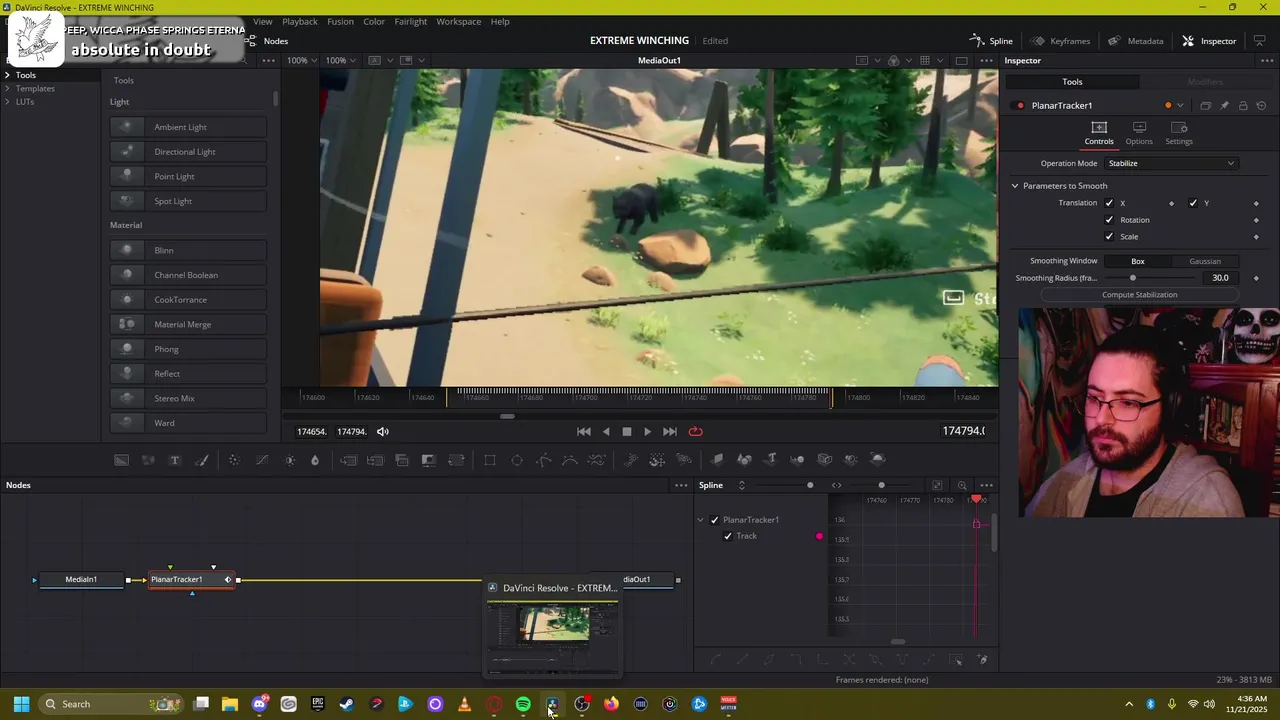1280x720 pixels.
Task: Expand the Templates tree item
Action: coord(7,88)
